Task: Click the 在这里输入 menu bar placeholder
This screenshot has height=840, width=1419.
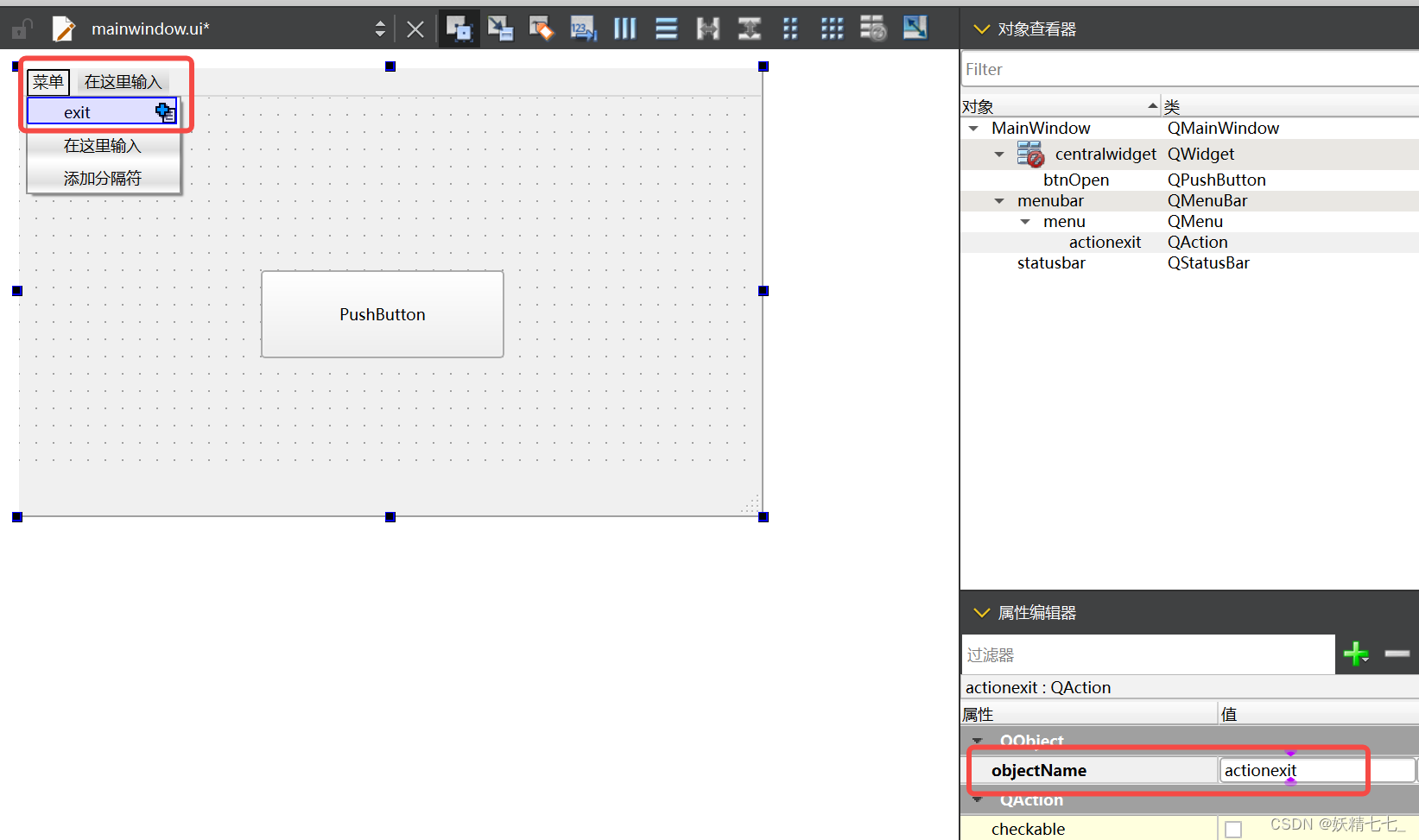Action: [x=123, y=82]
